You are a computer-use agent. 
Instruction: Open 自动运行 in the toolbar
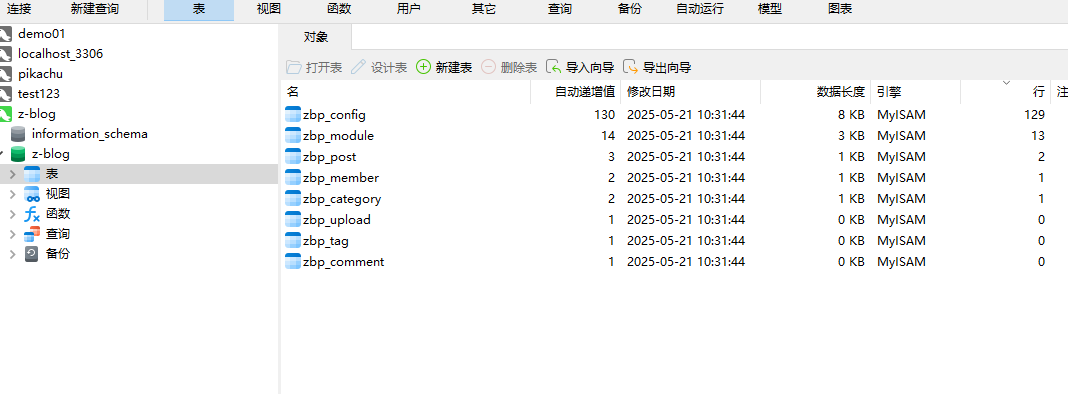700,10
